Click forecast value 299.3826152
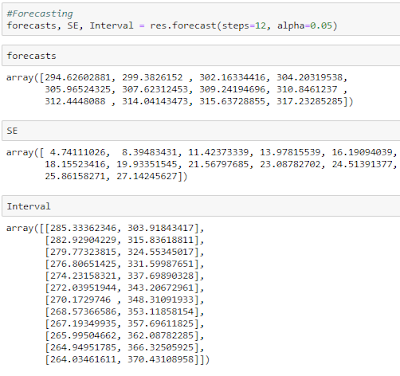The width and height of the screenshot is (400, 376). pos(152,77)
